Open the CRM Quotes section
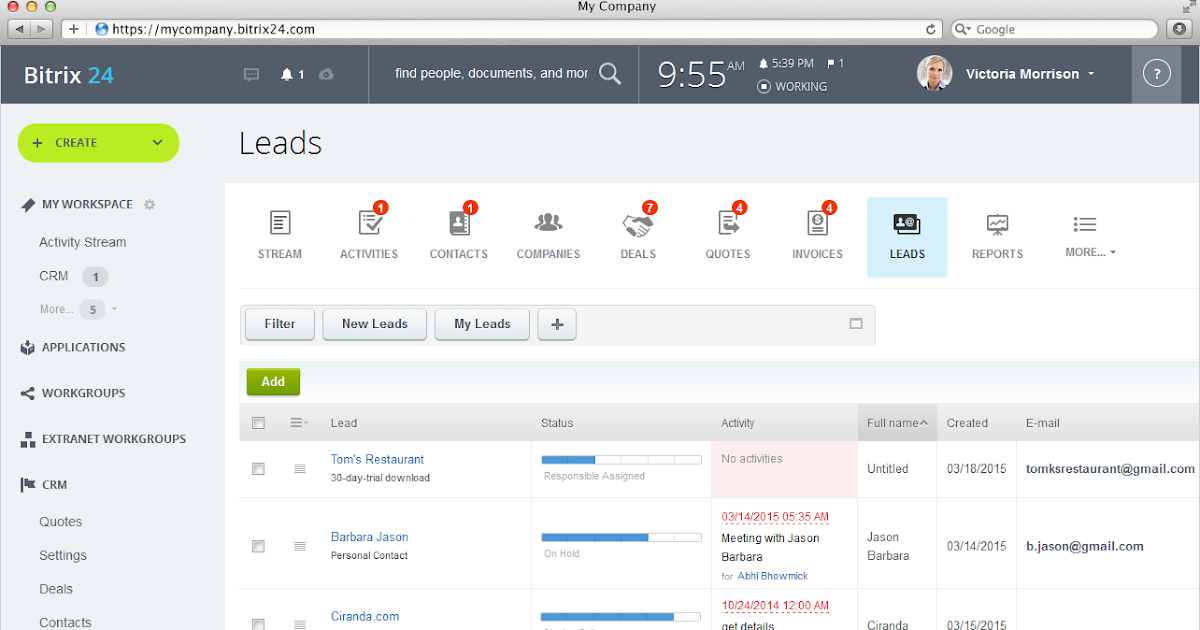This screenshot has width=1200, height=630. tap(728, 236)
